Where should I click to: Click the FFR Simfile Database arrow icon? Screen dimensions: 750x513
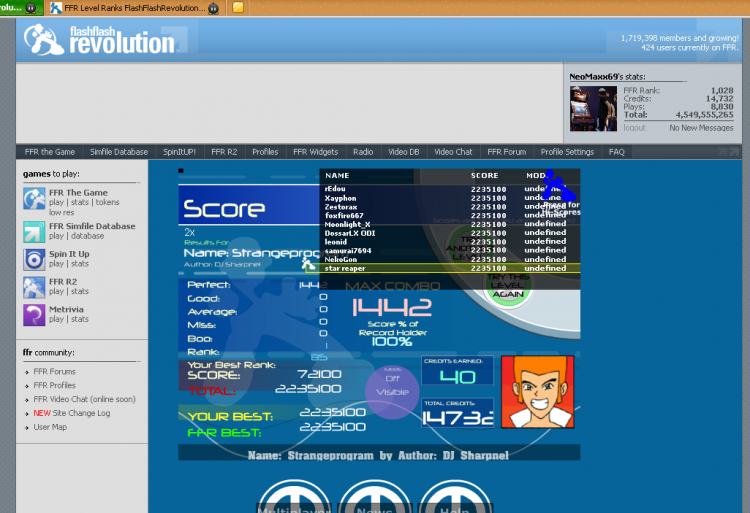click(34, 232)
